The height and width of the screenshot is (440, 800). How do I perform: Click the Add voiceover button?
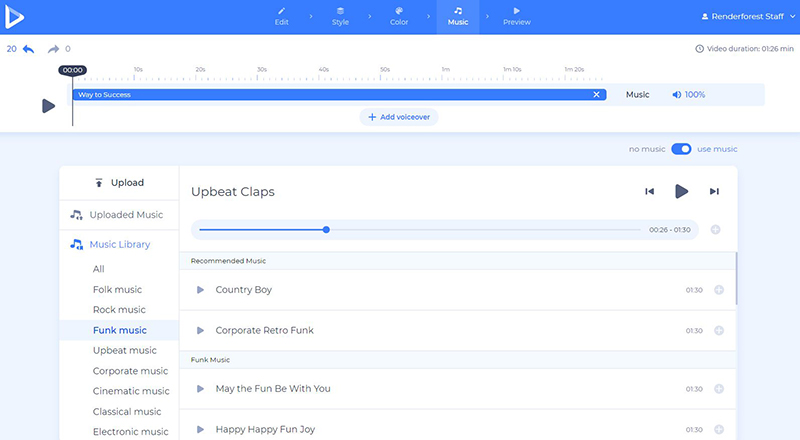pyautogui.click(x=399, y=117)
